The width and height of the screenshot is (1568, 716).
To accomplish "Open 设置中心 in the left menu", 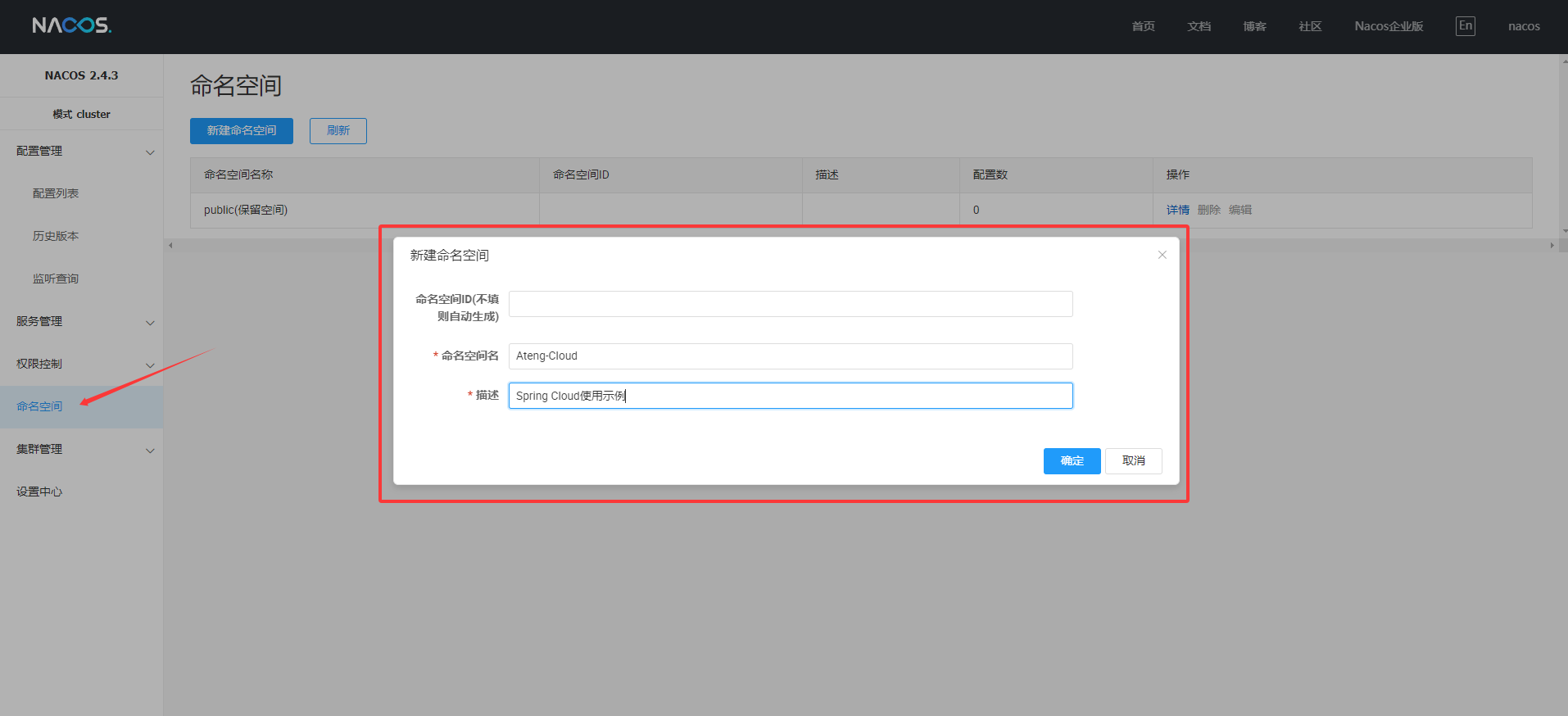I will 39,492.
